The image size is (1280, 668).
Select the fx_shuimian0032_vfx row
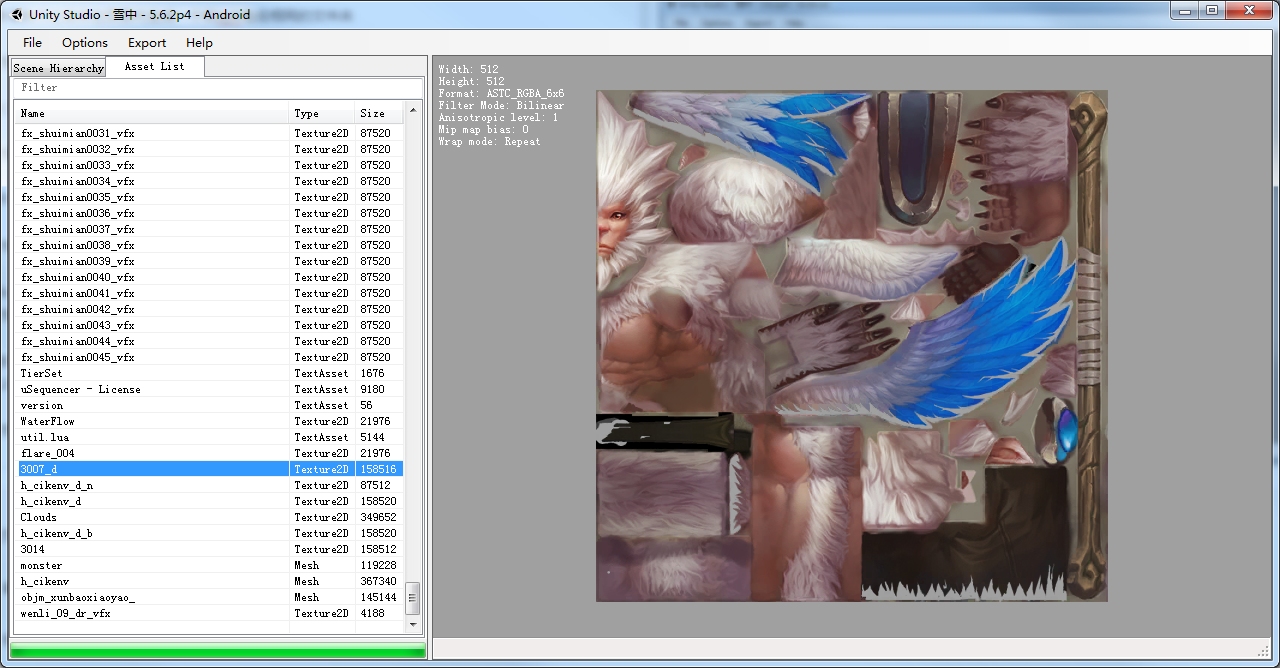pyautogui.click(x=210, y=149)
